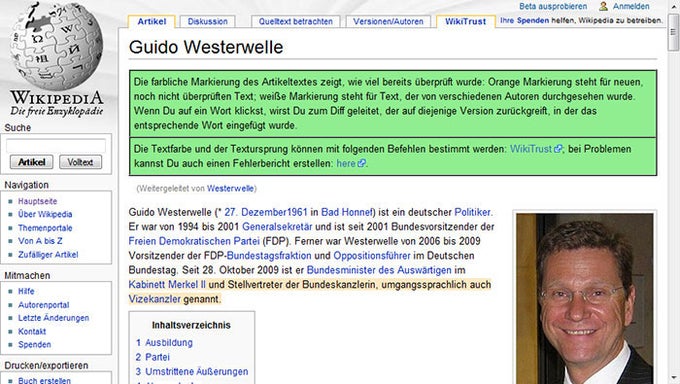Click the user icon beside Anmelden

pyautogui.click(x=603, y=6)
